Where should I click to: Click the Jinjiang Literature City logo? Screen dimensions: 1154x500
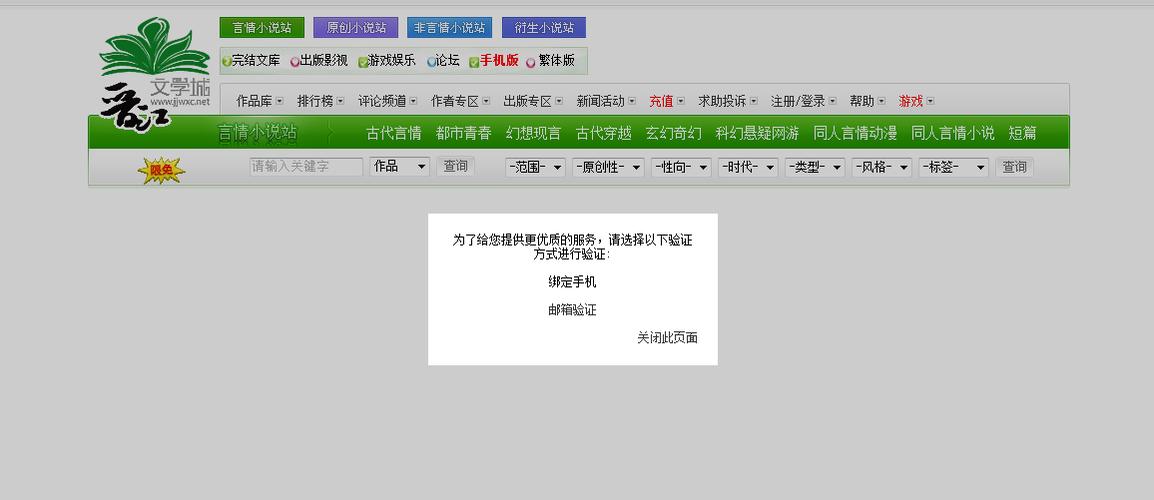click(x=155, y=74)
